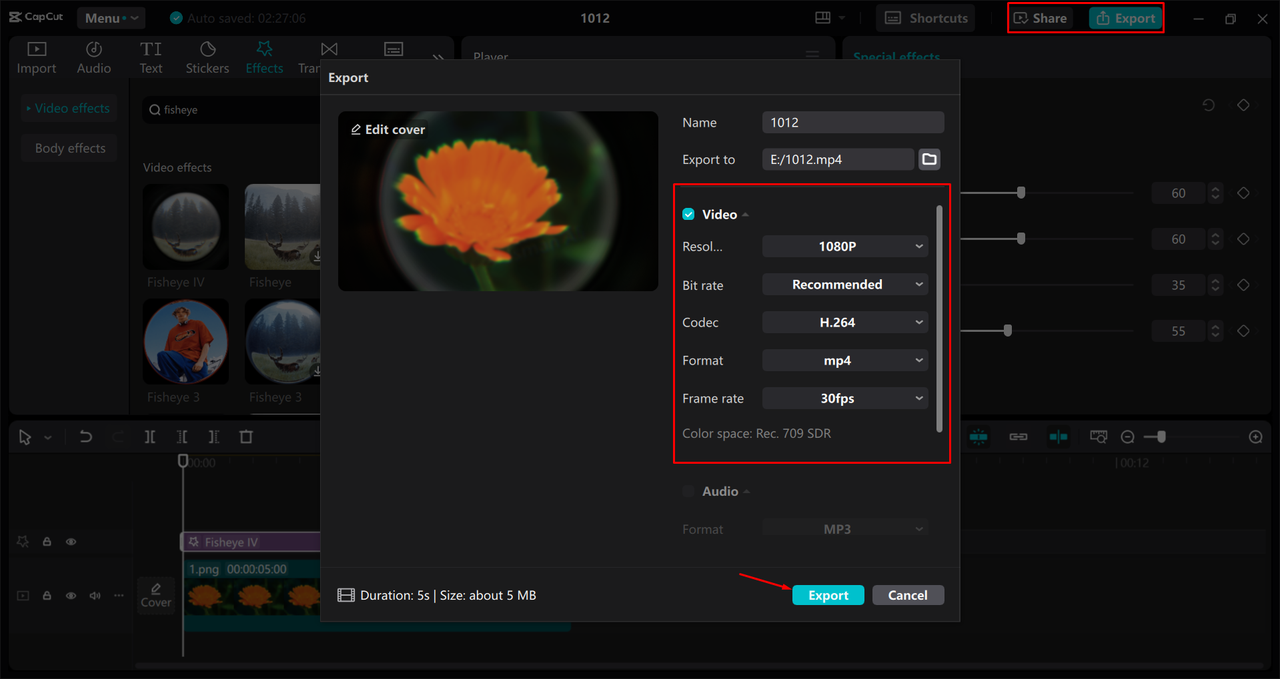The image size is (1280, 679).
Task: Click the export dialog scrollbar
Action: click(939, 318)
